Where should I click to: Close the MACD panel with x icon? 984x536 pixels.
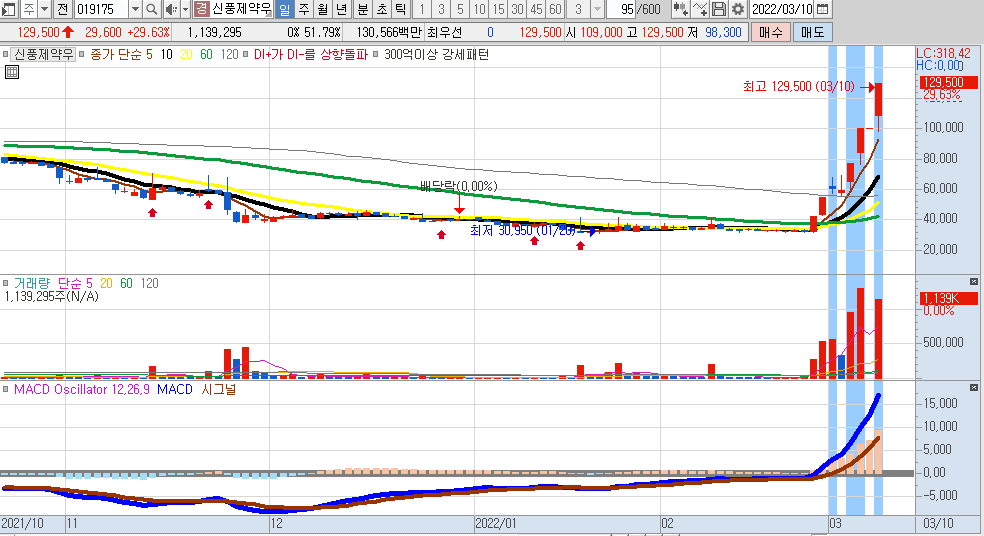[973, 388]
